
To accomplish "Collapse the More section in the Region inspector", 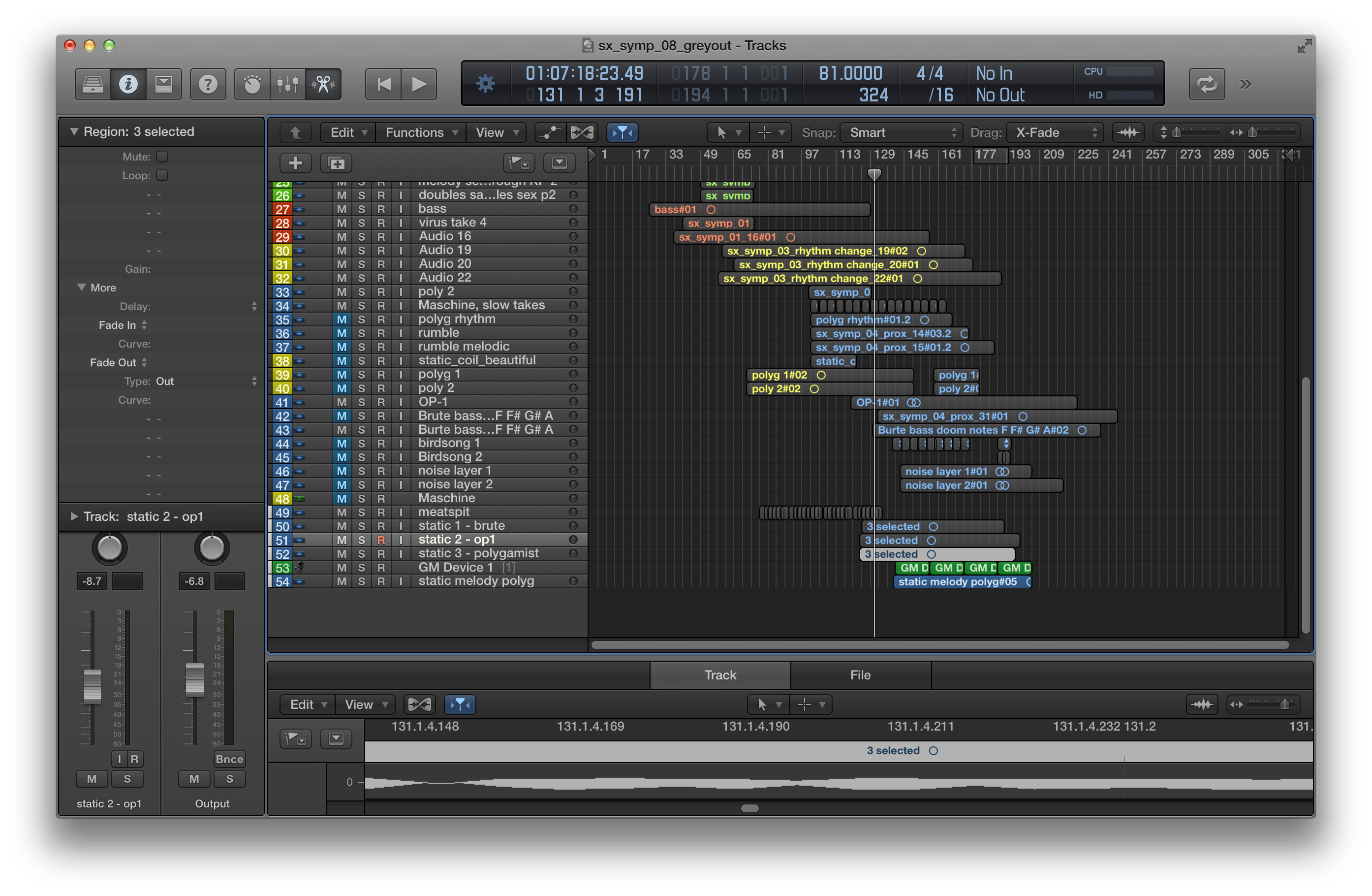I will tap(81, 287).
